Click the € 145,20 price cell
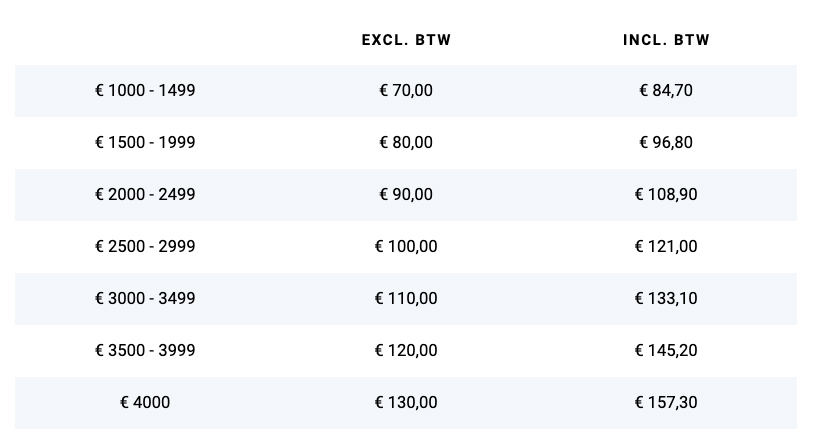Viewport: 813px width, 446px height. [666, 350]
